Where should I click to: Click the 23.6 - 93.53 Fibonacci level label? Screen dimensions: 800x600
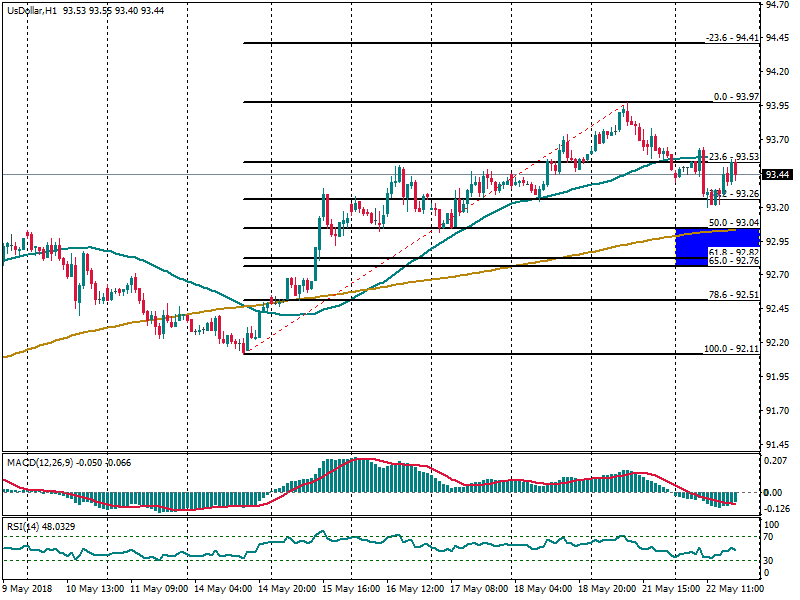coord(734,157)
